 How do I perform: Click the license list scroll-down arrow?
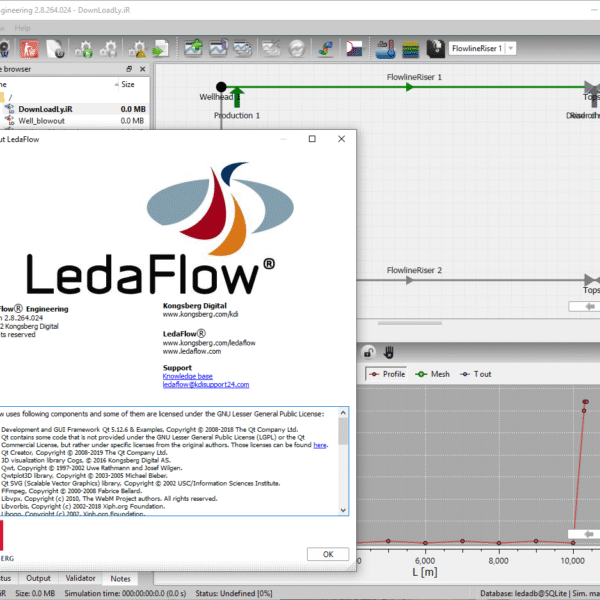point(343,510)
